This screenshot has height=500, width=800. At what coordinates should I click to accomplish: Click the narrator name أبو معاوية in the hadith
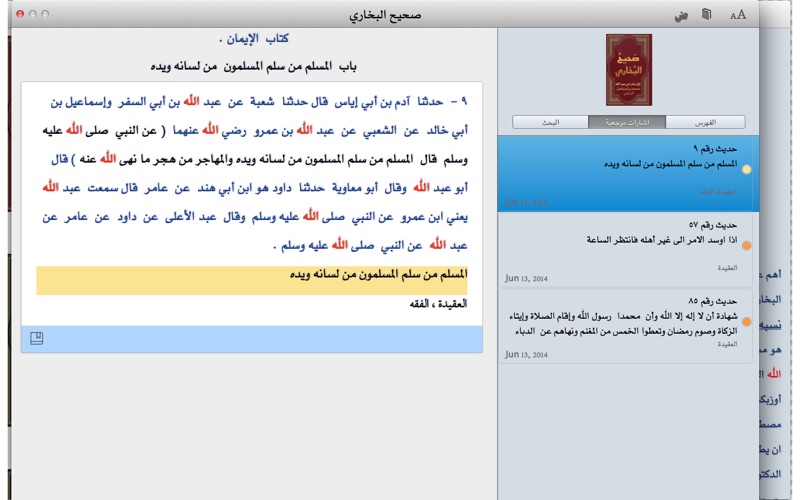coord(355,189)
